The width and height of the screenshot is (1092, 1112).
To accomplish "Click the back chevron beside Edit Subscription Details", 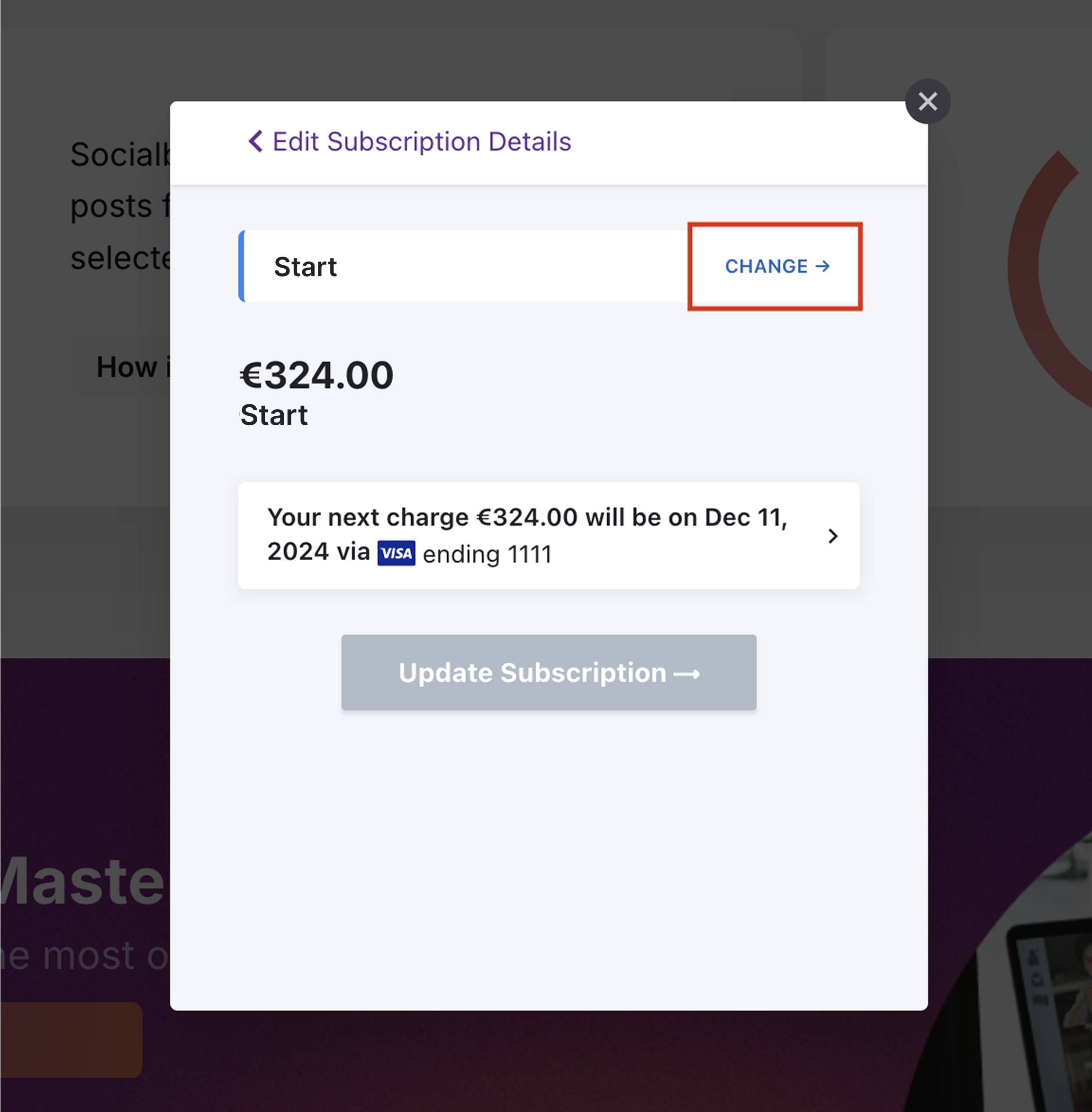I will pos(256,141).
